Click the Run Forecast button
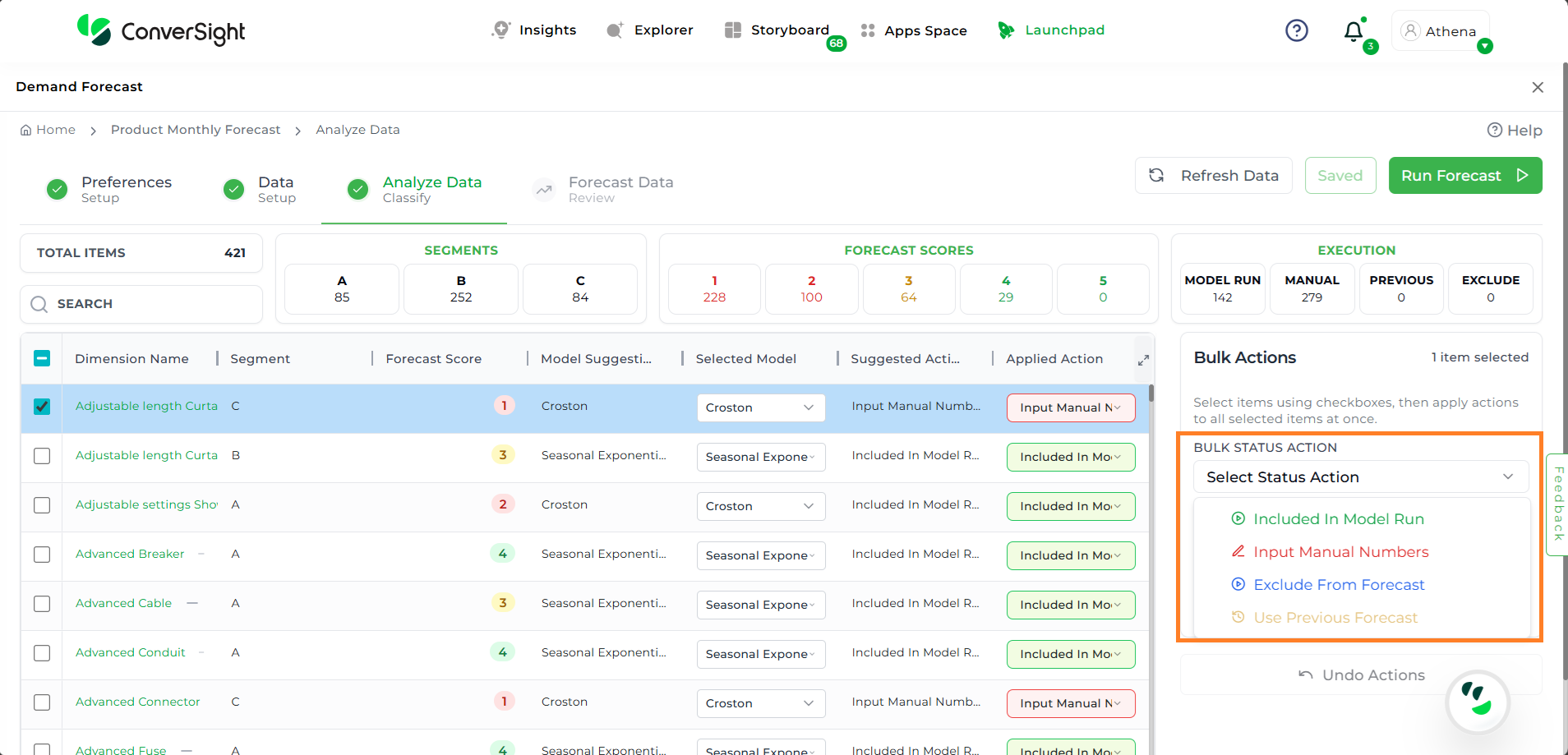The image size is (1568, 755). [1464, 176]
